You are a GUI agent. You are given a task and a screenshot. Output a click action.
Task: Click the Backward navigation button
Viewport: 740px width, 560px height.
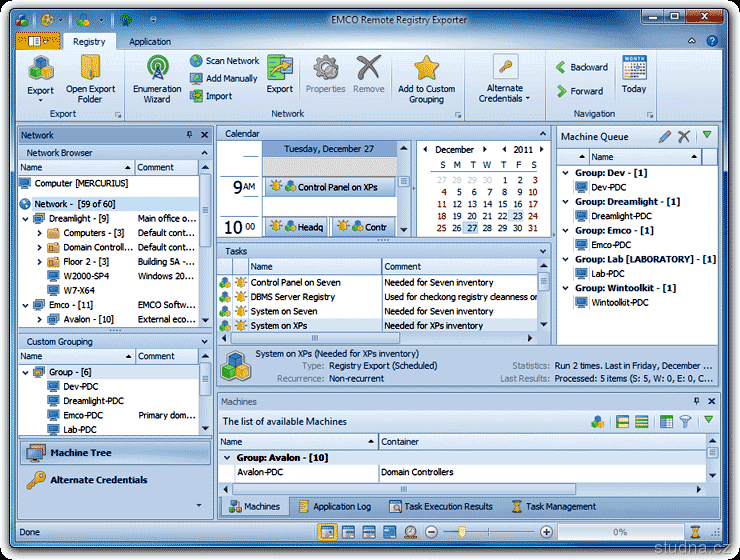click(580, 68)
